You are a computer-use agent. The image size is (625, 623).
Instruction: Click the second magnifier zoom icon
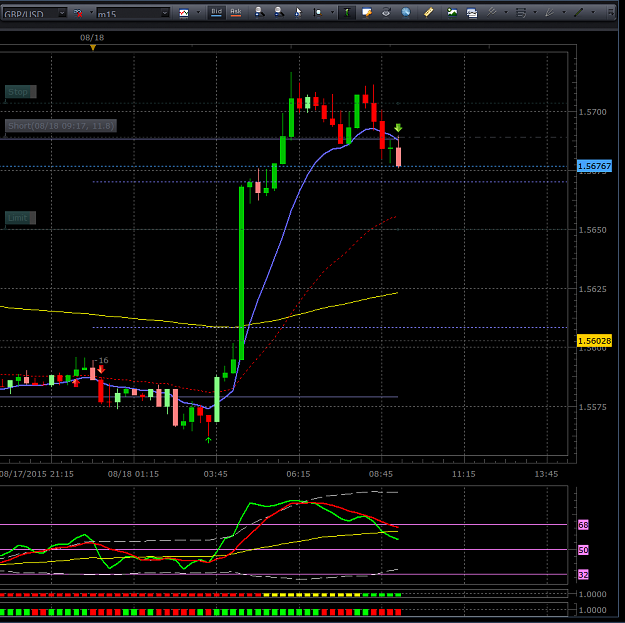click(279, 12)
